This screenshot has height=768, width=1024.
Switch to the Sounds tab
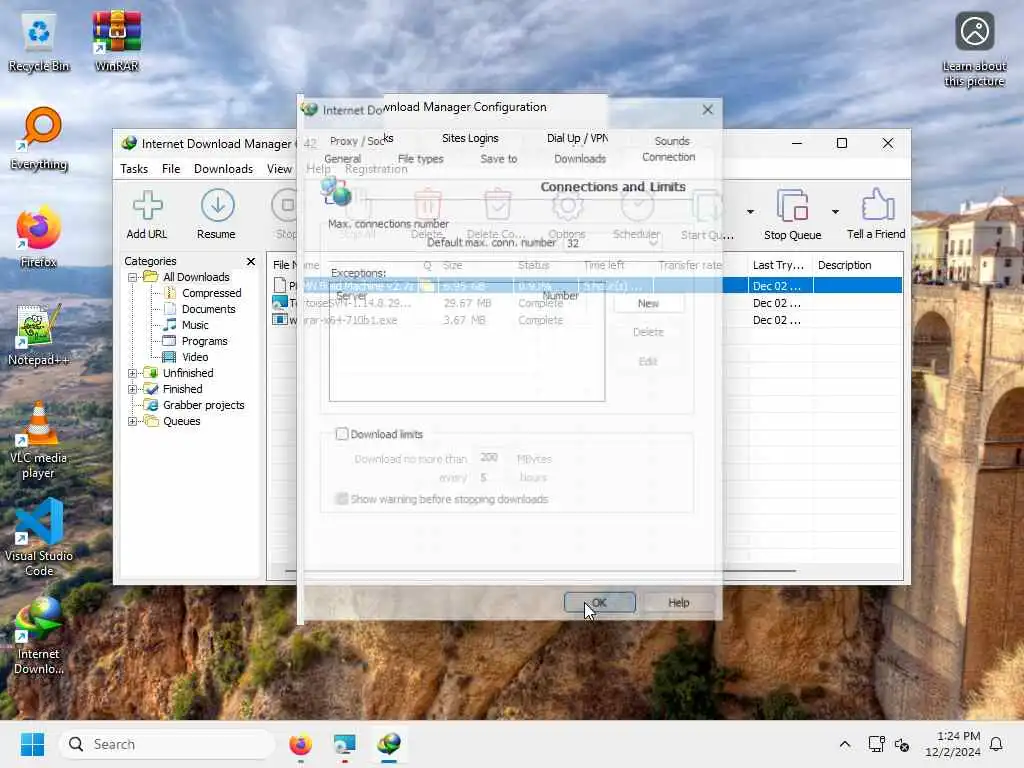click(x=672, y=141)
